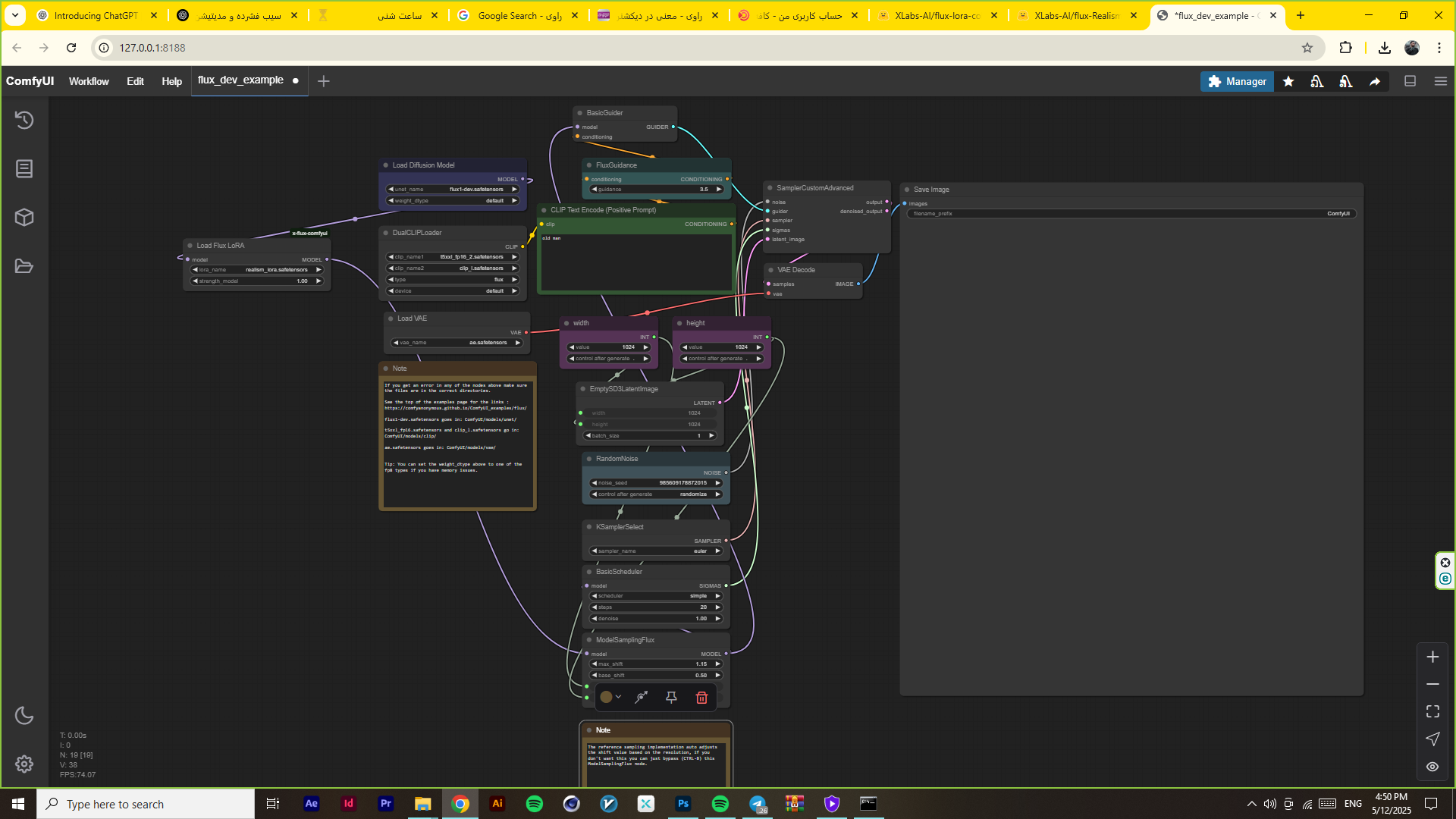The height and width of the screenshot is (819, 1456).
Task: Toggle the bottom panel icon
Action: [x=1410, y=81]
